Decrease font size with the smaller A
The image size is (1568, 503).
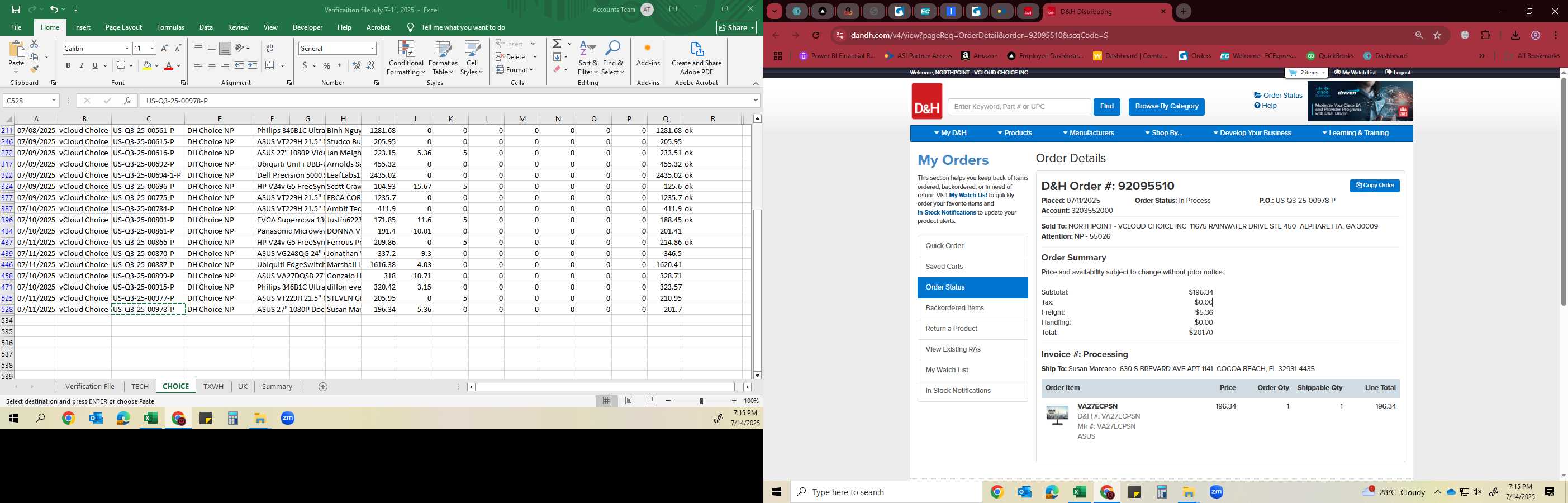coord(178,48)
